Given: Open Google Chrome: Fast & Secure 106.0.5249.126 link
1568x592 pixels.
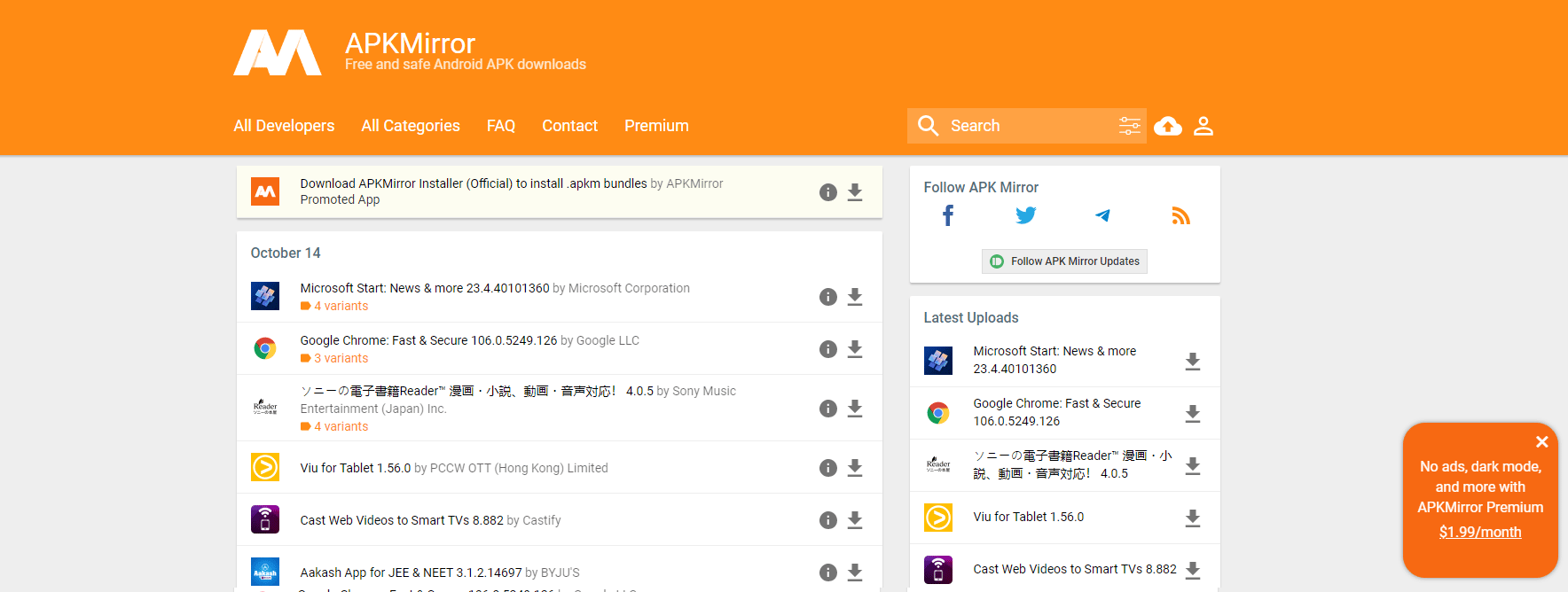Looking at the screenshot, I should pyautogui.click(x=428, y=340).
